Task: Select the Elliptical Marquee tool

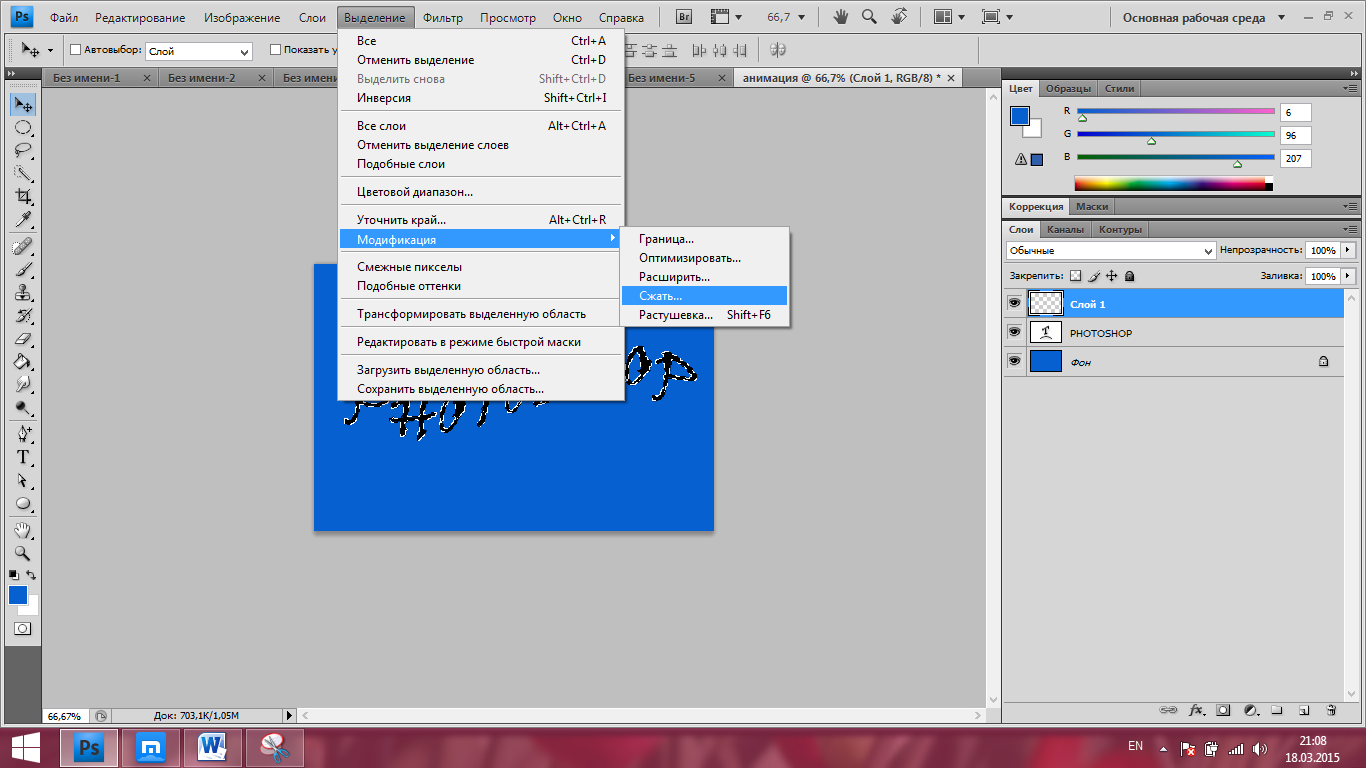Action: tap(23, 128)
